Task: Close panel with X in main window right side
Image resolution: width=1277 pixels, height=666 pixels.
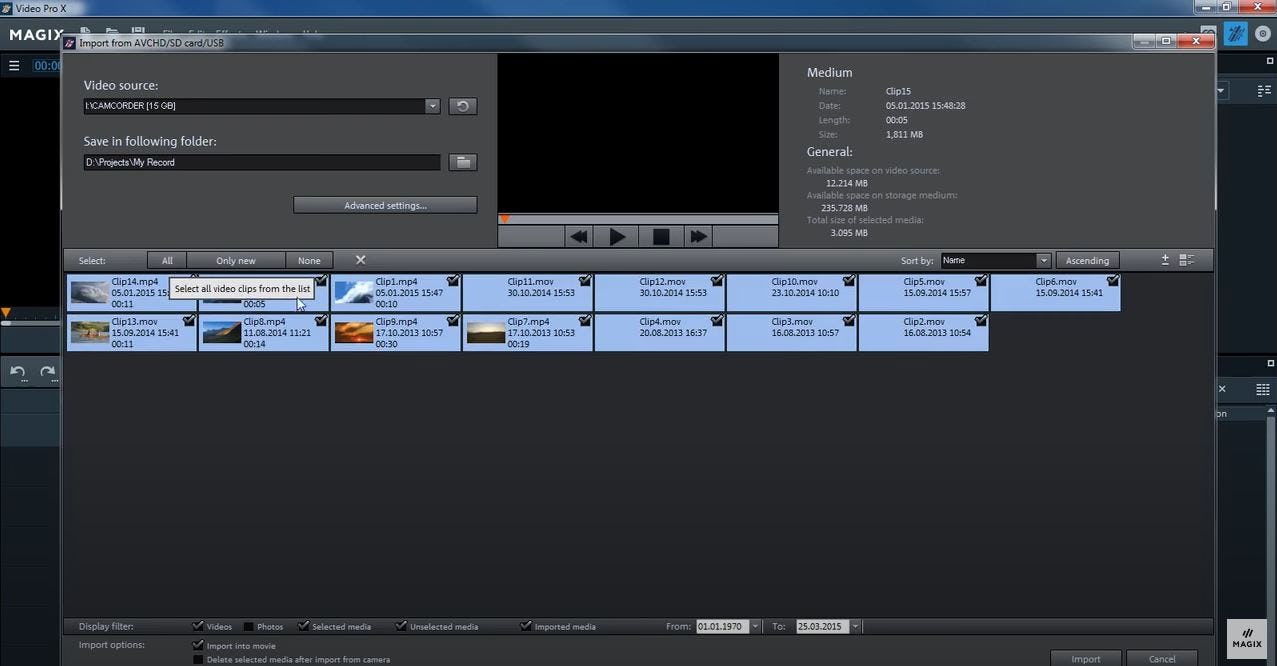Action: [x=1221, y=389]
